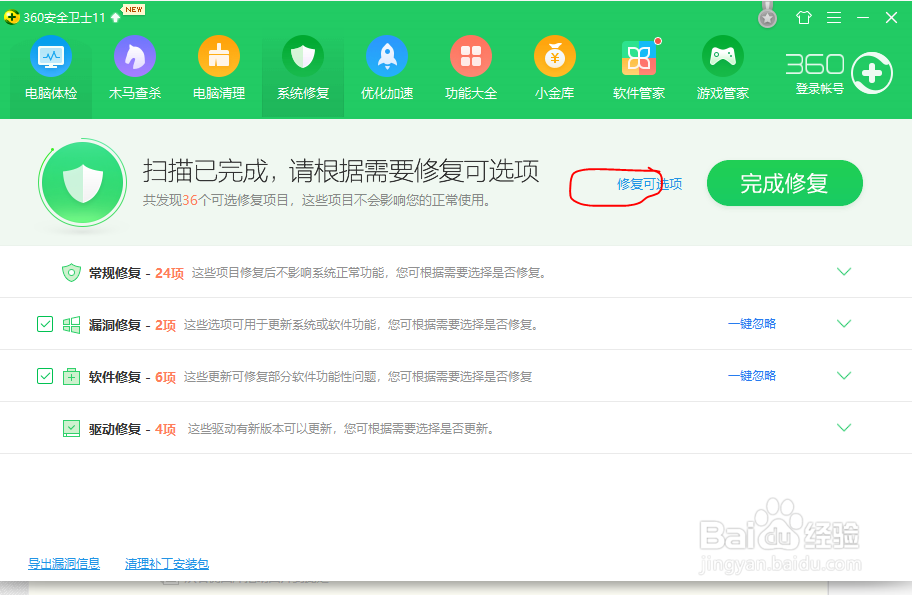Switch to 木马查杀 tab label
Image resolution: width=912 pixels, height=595 pixels.
[x=135, y=93]
